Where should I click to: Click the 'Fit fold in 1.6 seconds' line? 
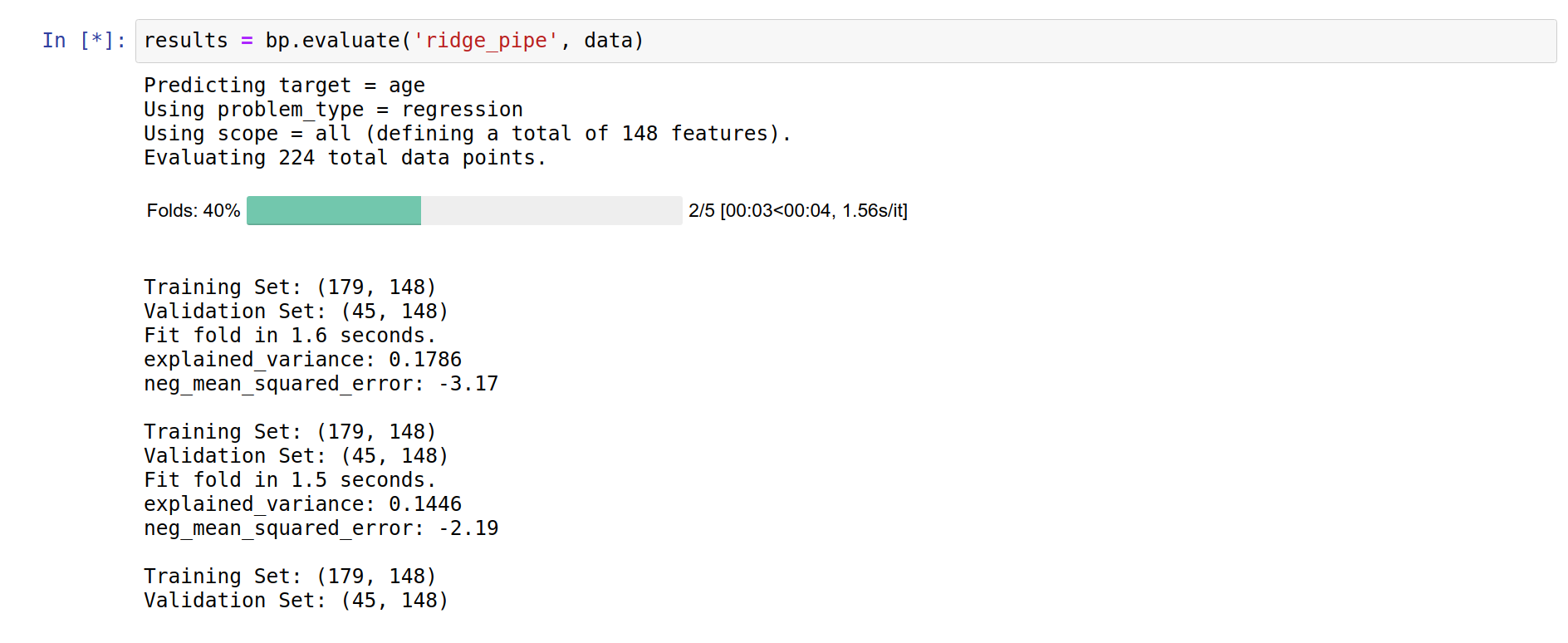(290, 336)
